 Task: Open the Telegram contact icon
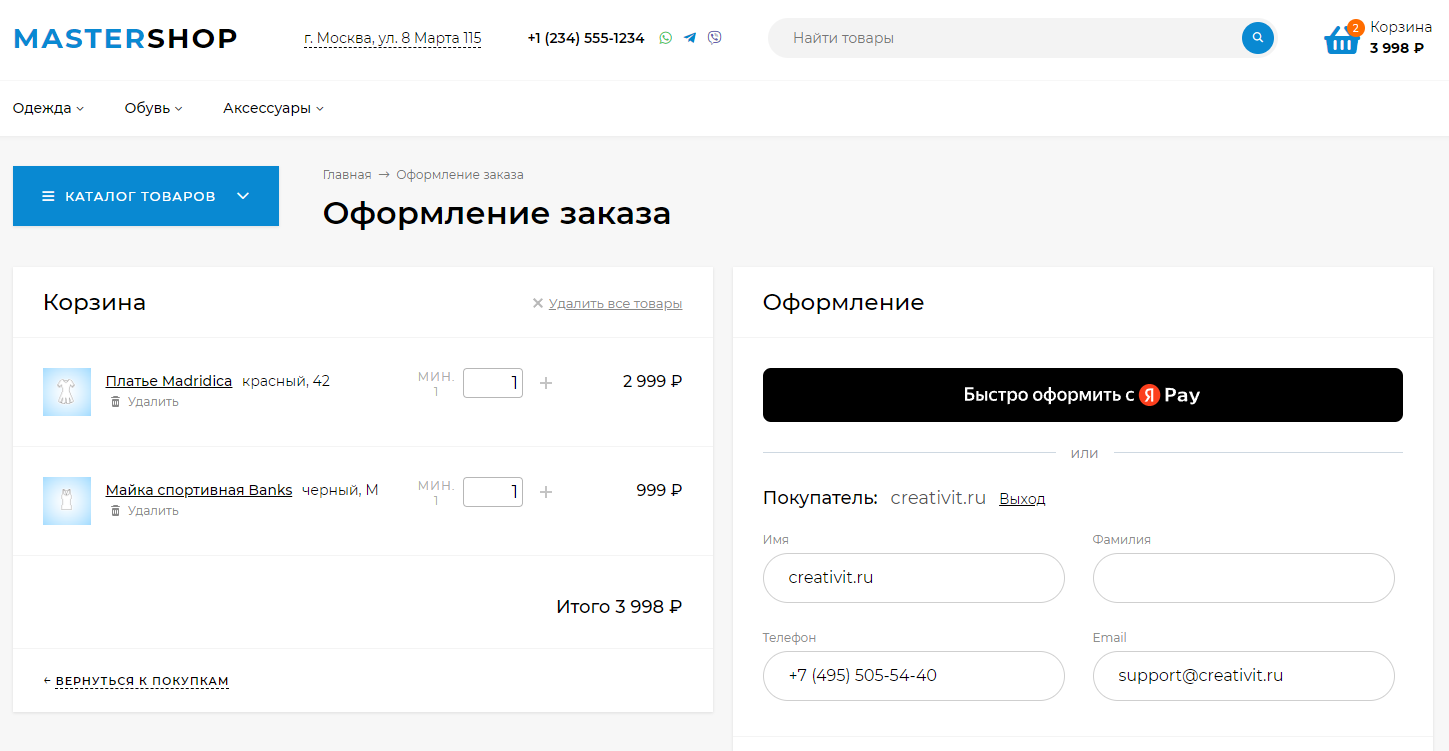(x=690, y=38)
